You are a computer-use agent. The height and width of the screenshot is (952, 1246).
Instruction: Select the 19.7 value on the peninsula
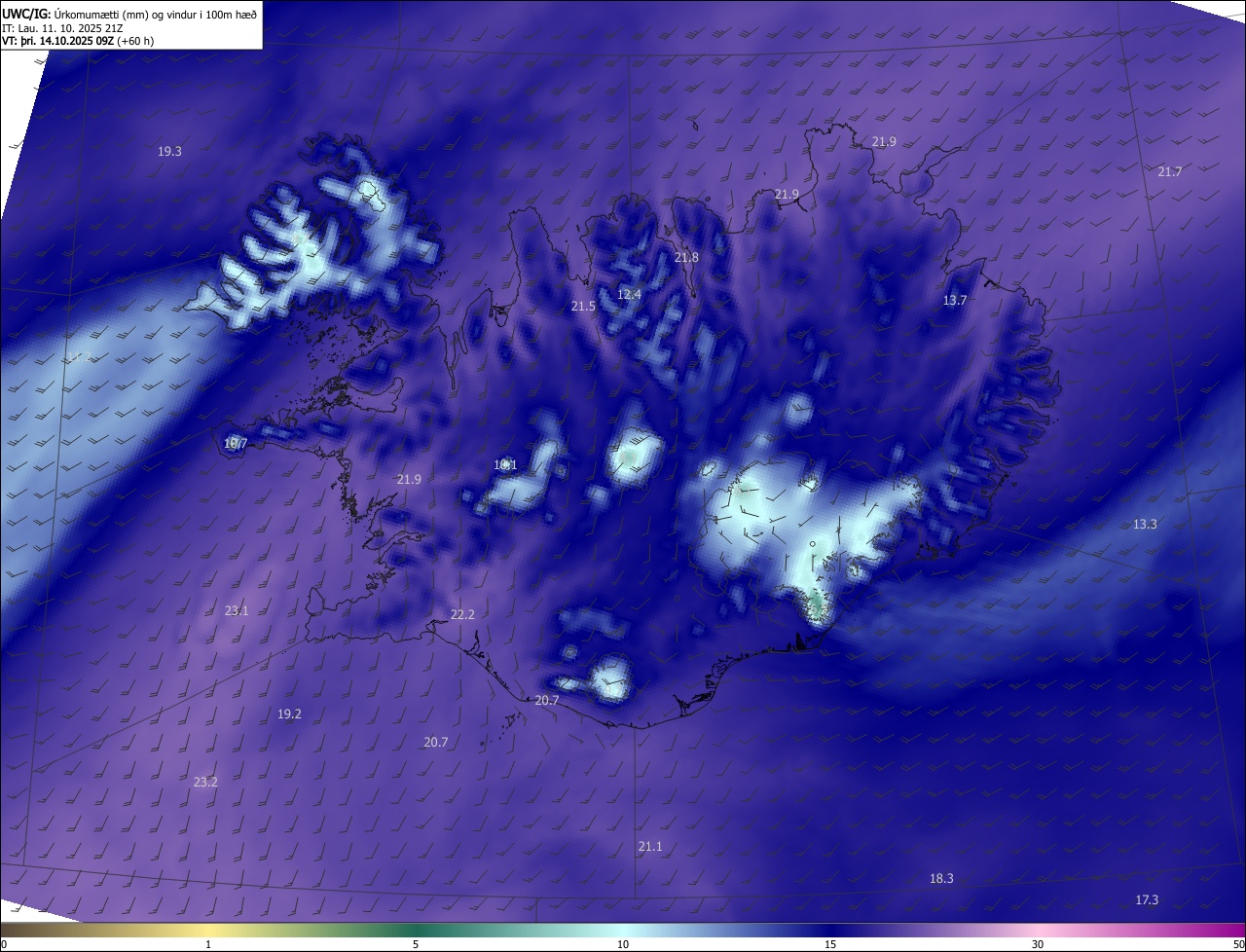pyautogui.click(x=236, y=443)
